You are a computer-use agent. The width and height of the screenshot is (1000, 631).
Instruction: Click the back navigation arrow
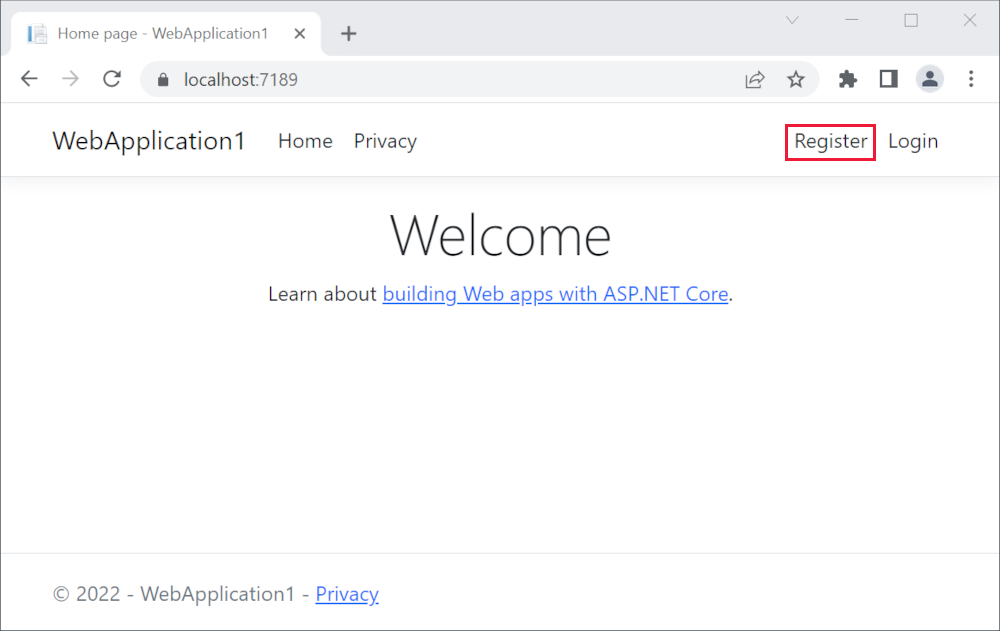click(29, 79)
